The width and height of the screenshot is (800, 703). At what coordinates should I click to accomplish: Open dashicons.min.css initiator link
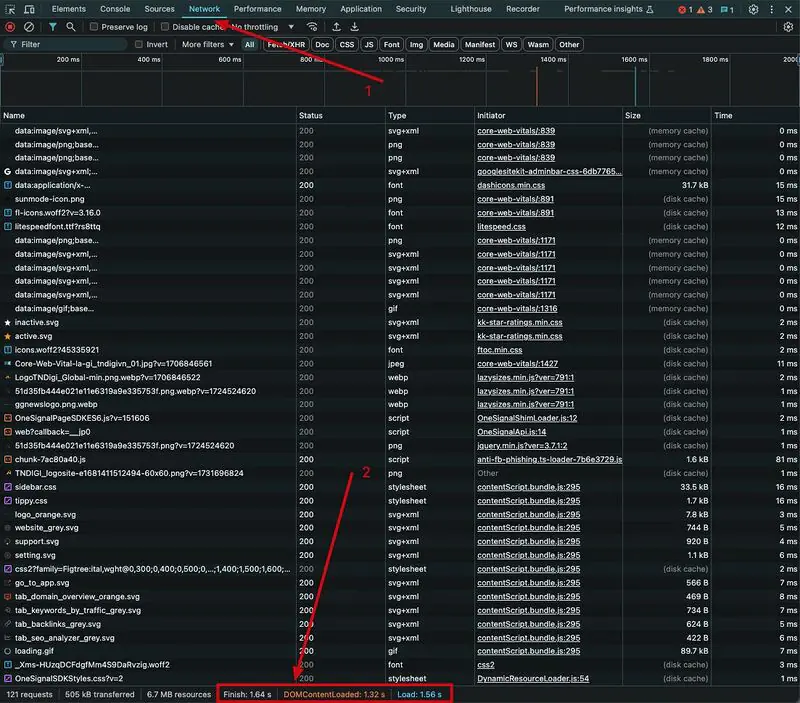[x=511, y=185]
